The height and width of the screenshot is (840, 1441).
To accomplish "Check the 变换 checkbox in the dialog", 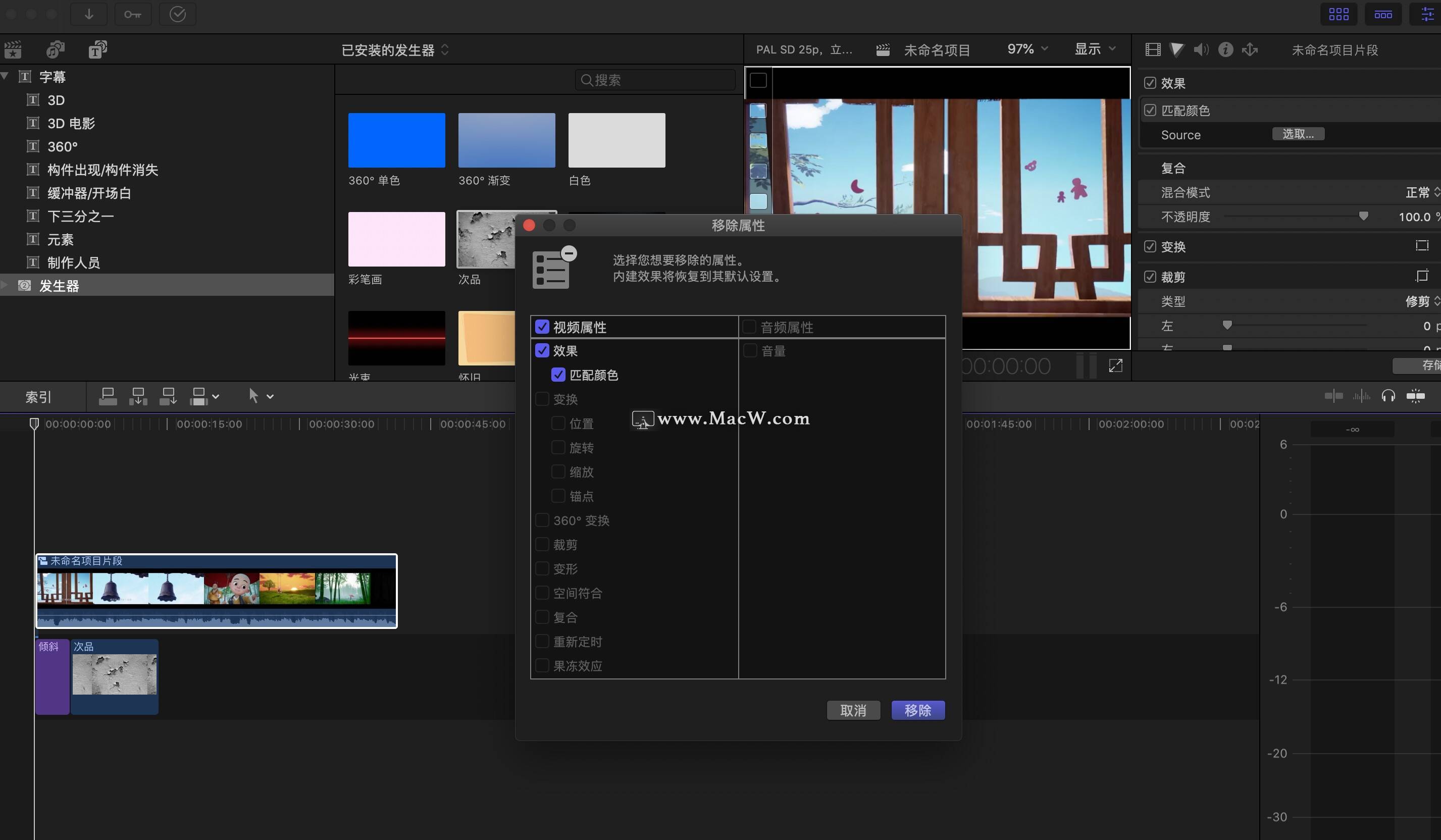I will point(542,399).
